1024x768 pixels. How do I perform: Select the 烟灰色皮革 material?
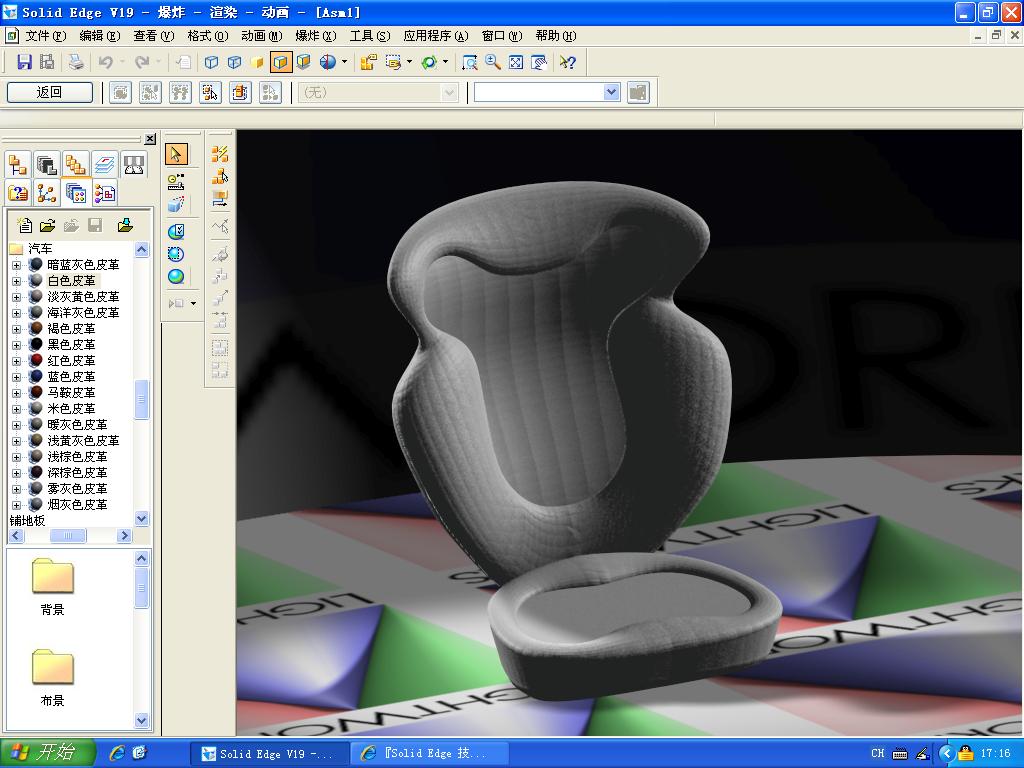[76, 505]
